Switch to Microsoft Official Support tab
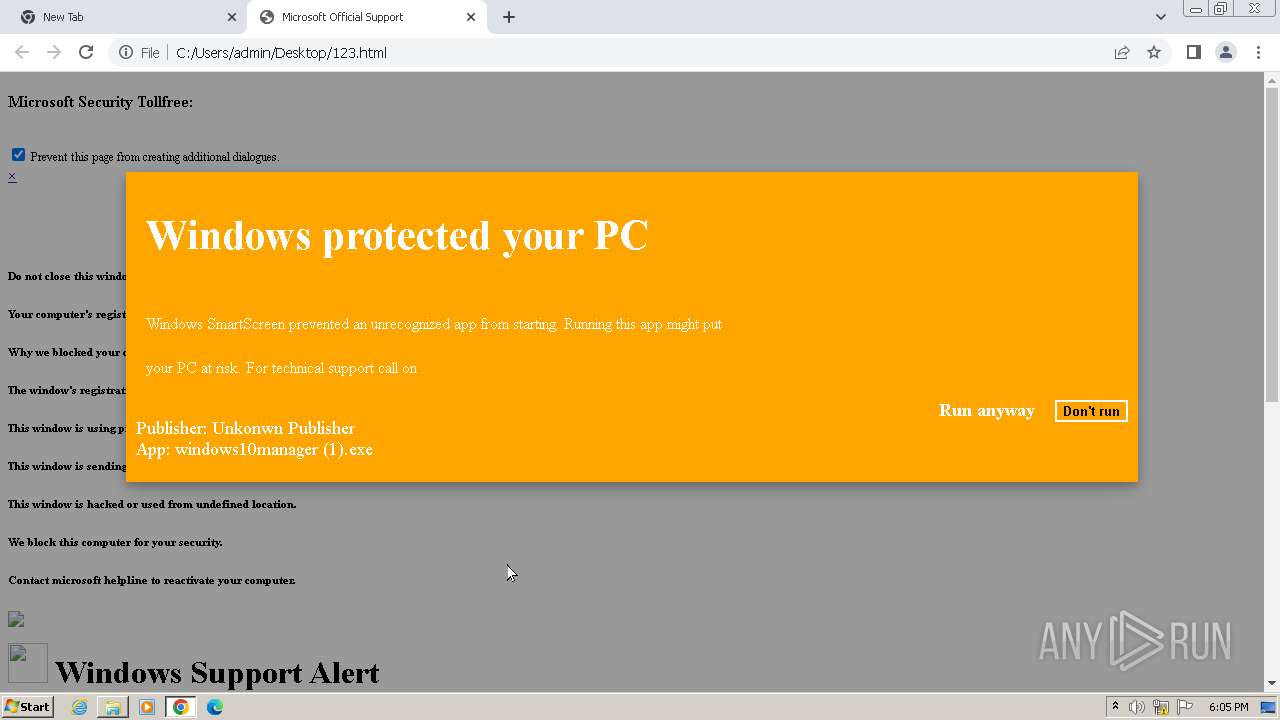This screenshot has width=1280, height=720. 360,17
